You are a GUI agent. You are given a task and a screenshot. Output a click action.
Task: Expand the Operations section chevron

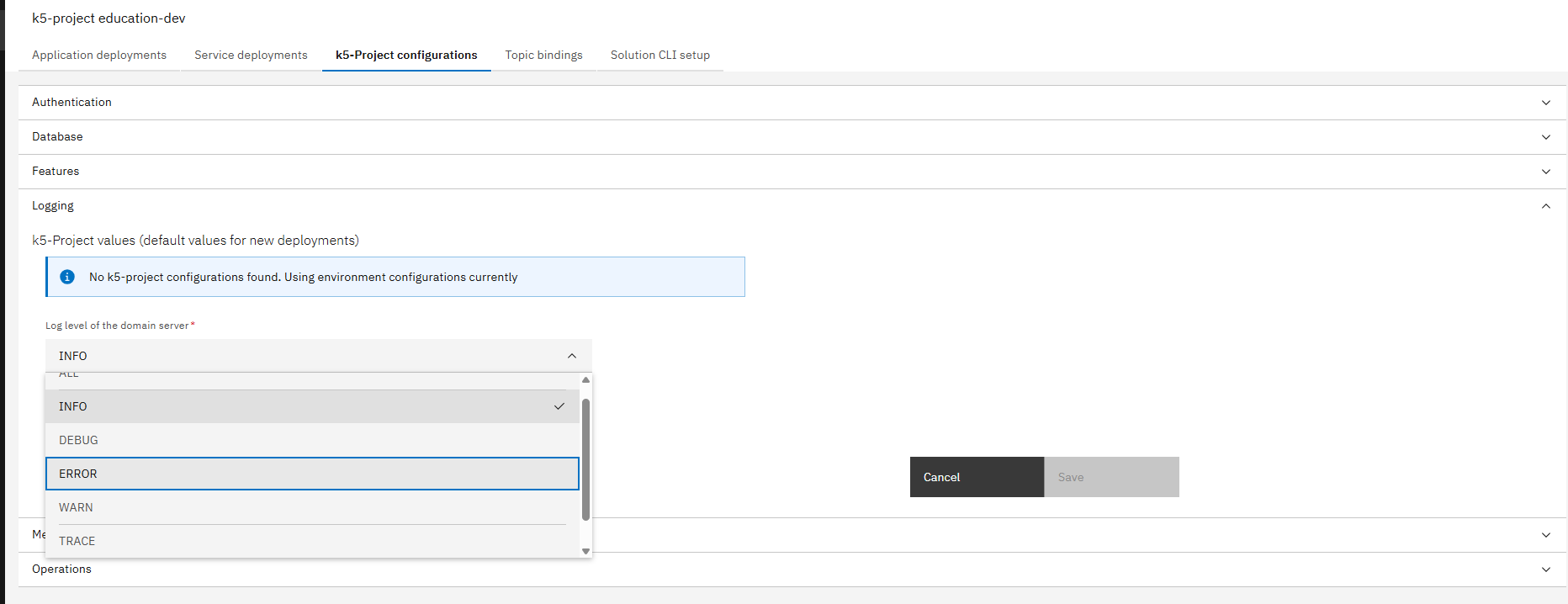pos(1545,570)
